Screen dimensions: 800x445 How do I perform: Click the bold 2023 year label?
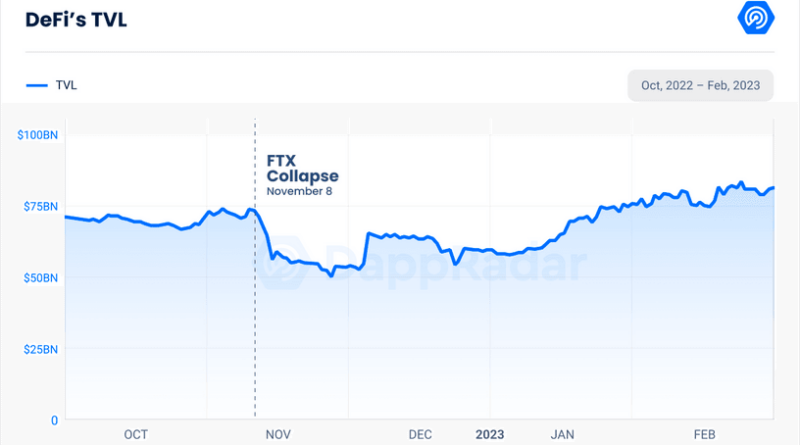[490, 434]
